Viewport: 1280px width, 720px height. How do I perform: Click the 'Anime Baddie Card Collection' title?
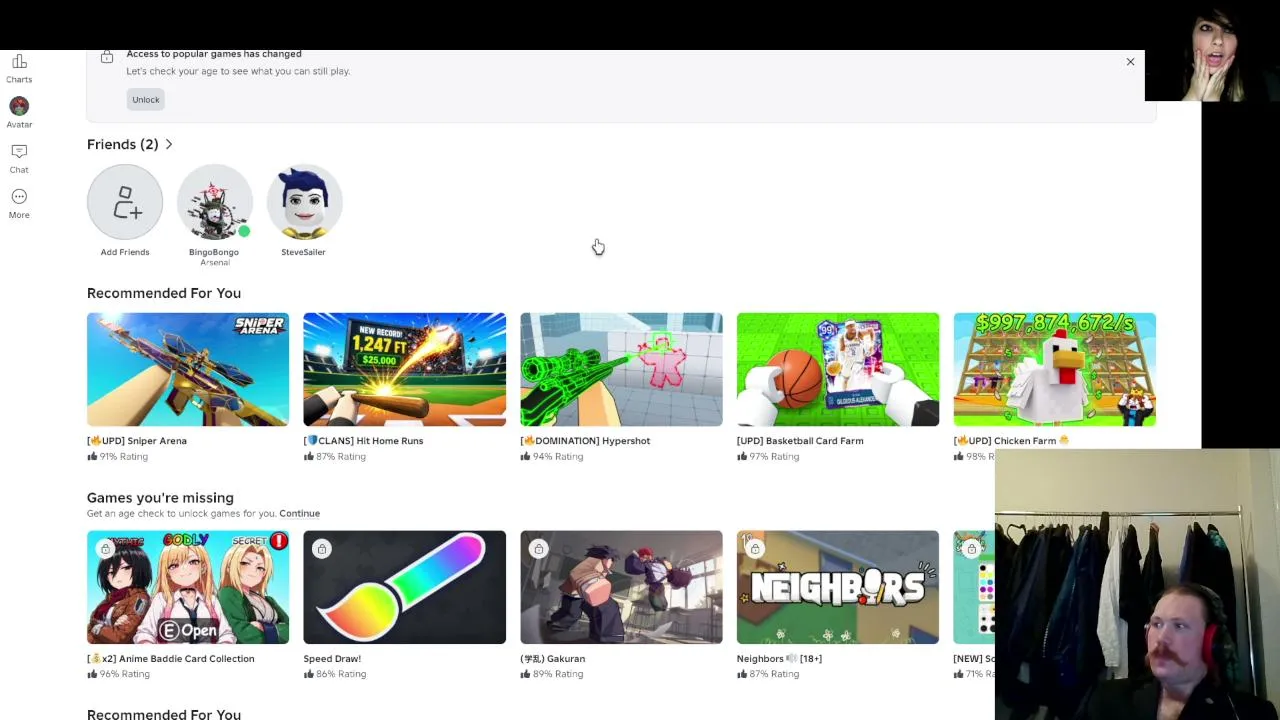point(171,659)
